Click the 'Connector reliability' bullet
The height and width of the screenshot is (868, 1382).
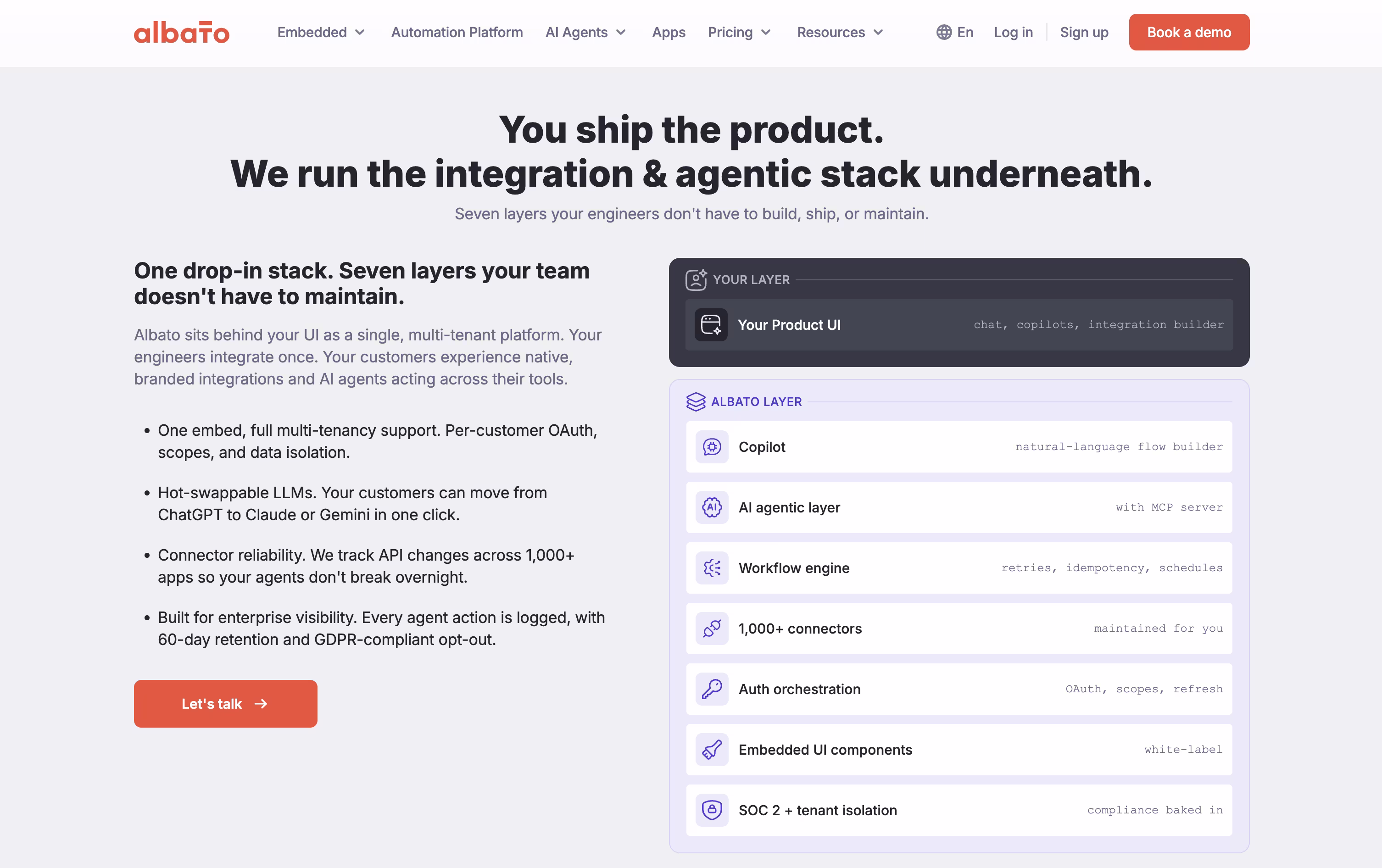[366, 566]
